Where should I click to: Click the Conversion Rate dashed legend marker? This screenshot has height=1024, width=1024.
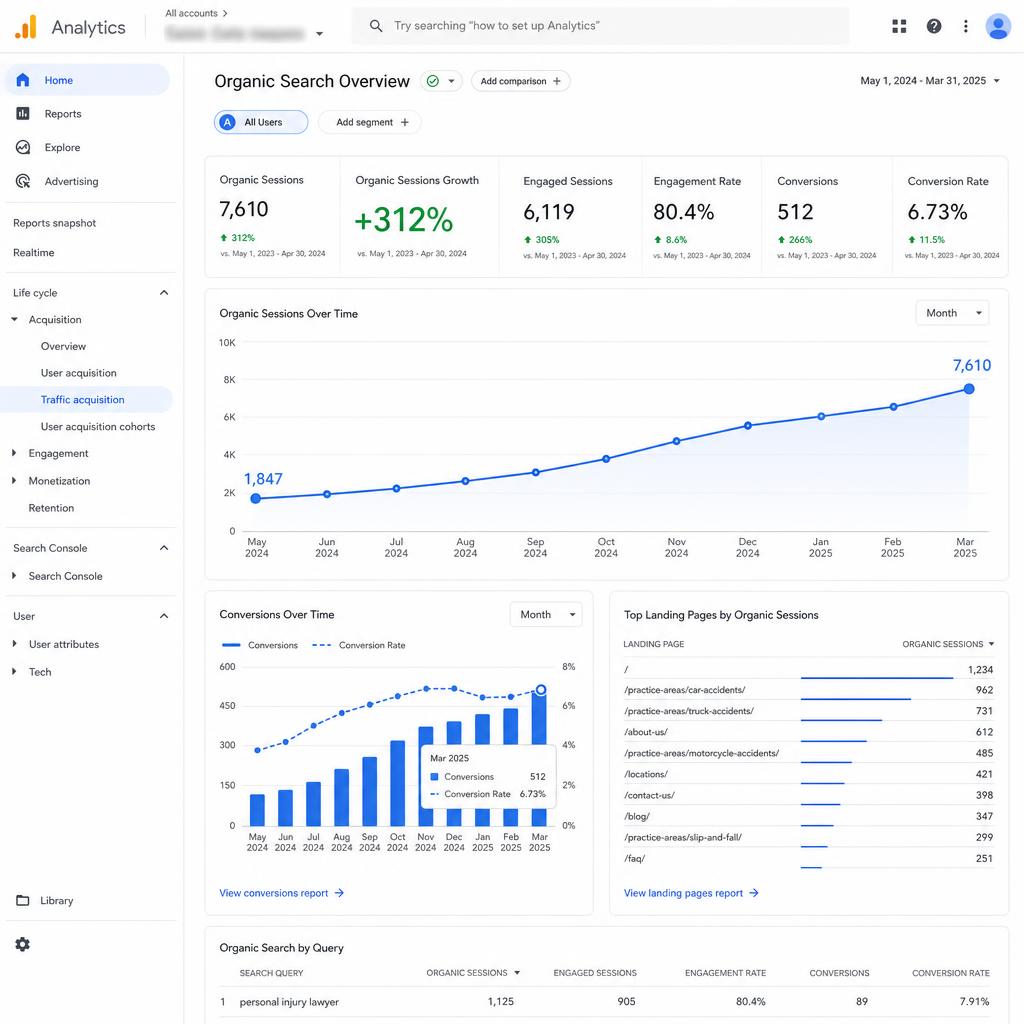[322, 645]
